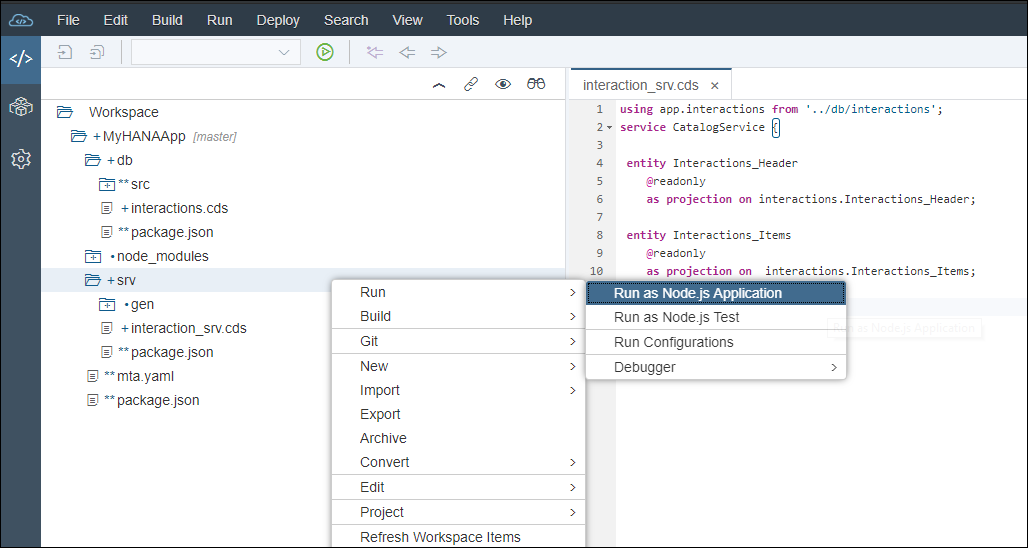Click CatalogService in editor line 2
The height and width of the screenshot is (548, 1028).
719,127
